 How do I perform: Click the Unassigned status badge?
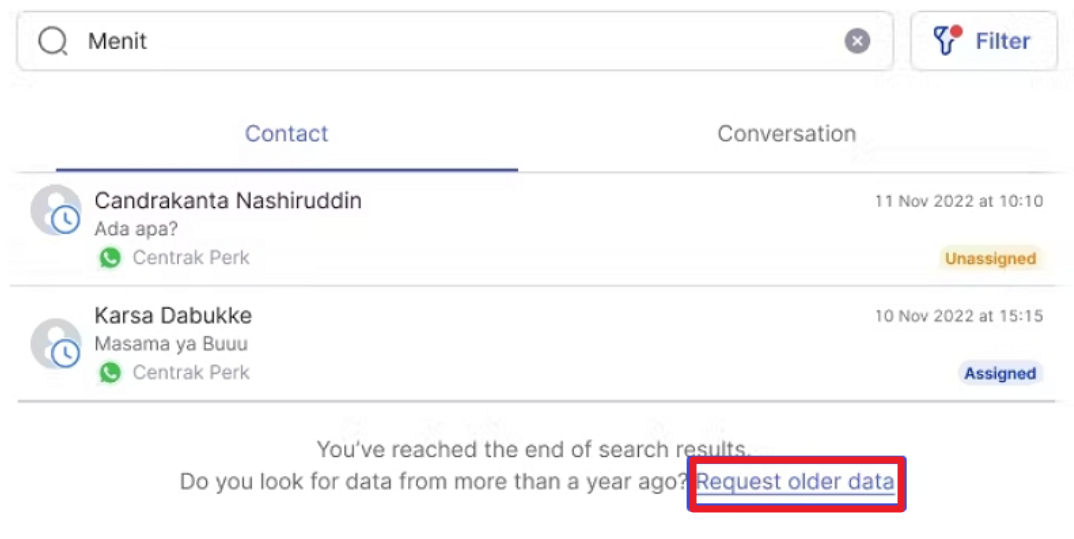990,258
